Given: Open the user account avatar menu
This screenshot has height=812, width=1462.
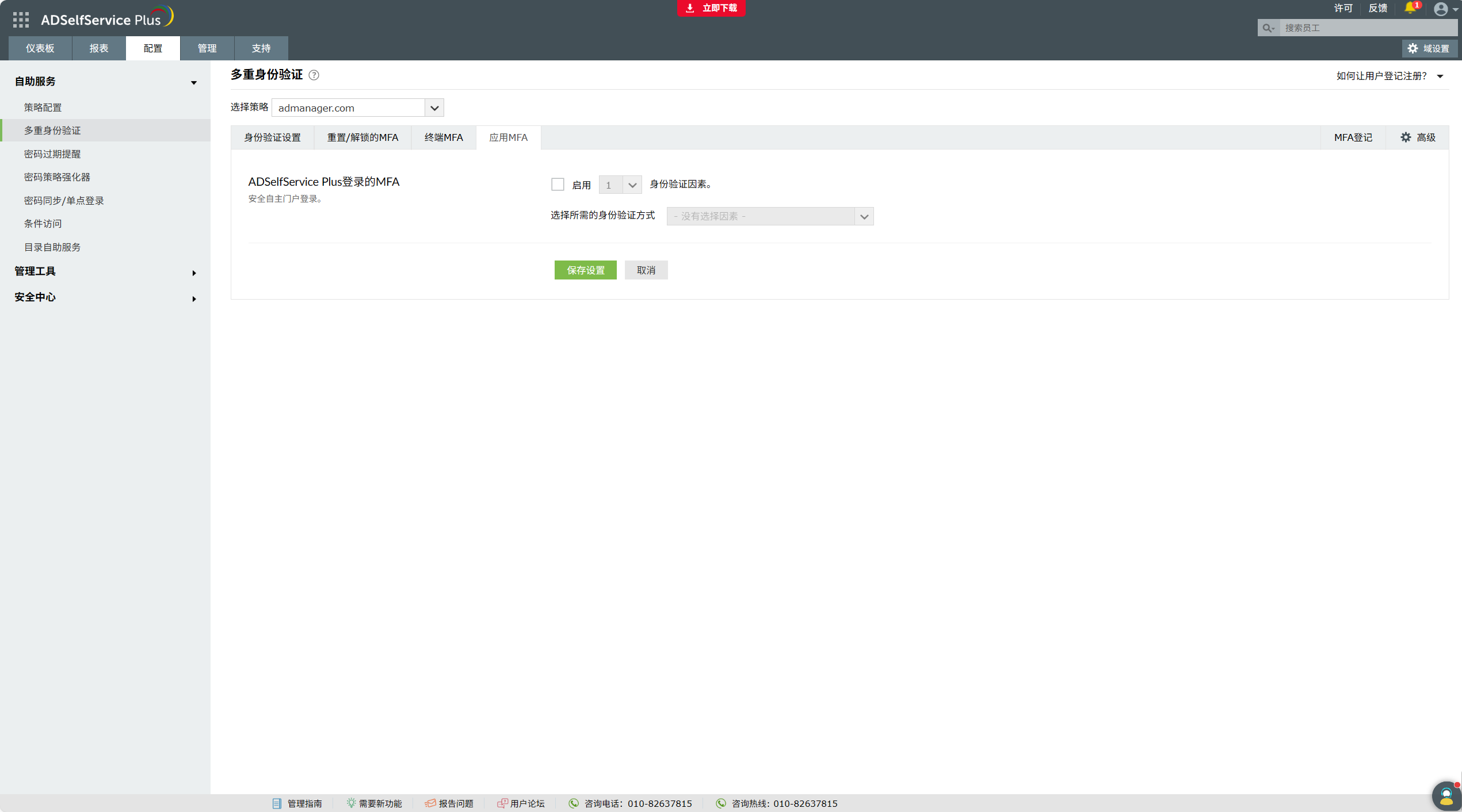Looking at the screenshot, I should pos(1440,9).
